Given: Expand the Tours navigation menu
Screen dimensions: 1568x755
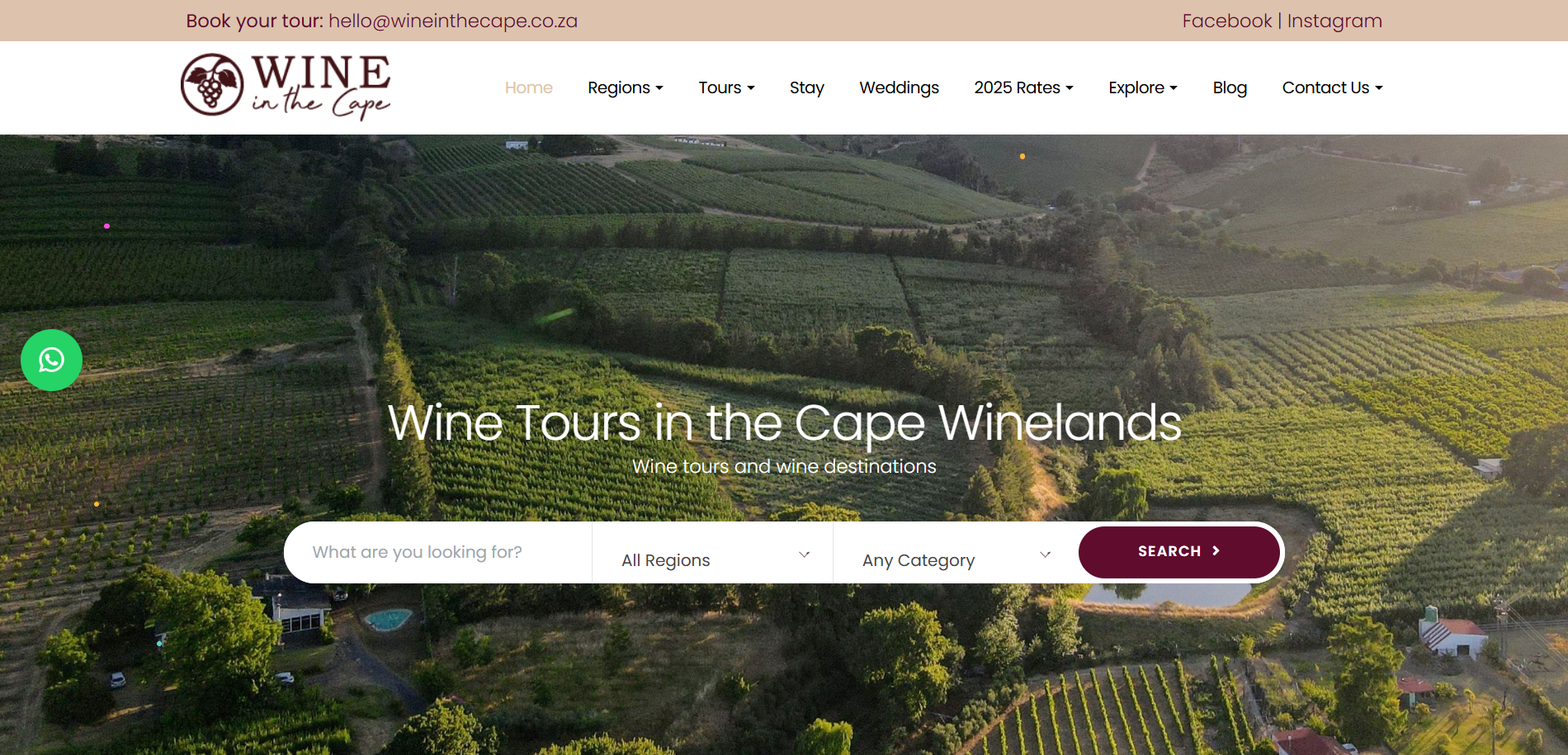Looking at the screenshot, I should point(726,87).
